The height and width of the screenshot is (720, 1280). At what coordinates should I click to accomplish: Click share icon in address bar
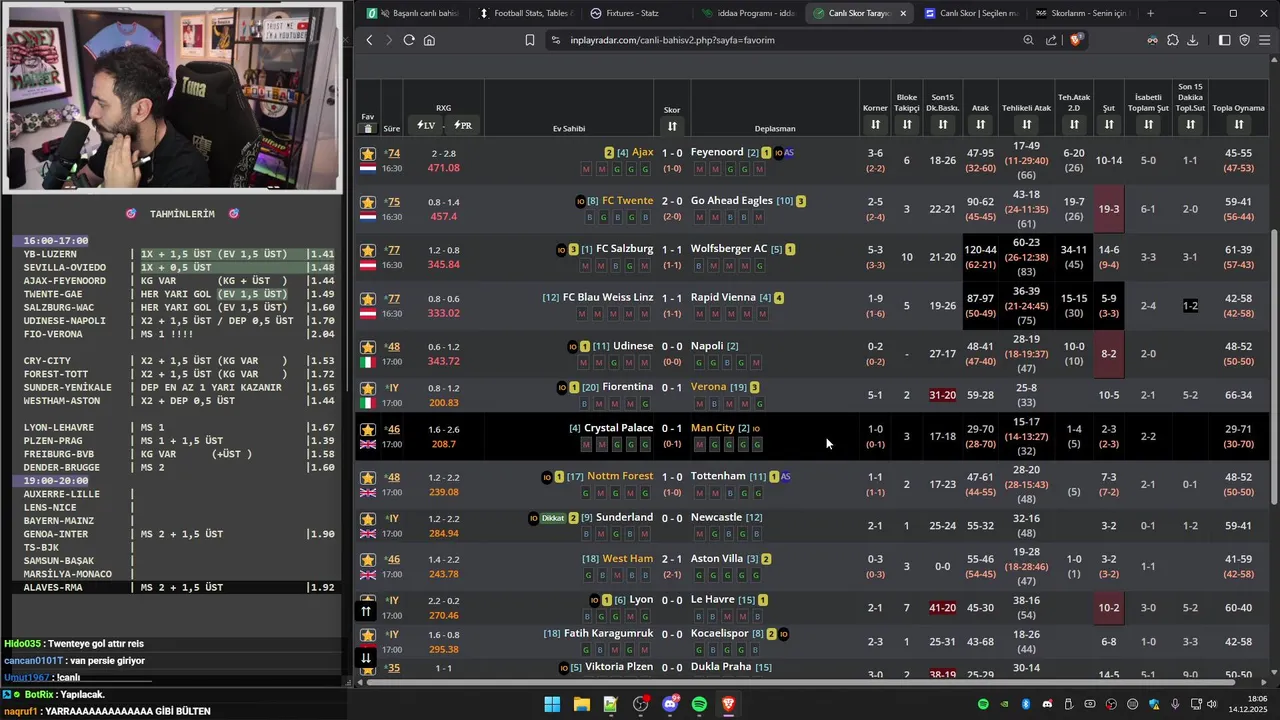tap(1051, 40)
